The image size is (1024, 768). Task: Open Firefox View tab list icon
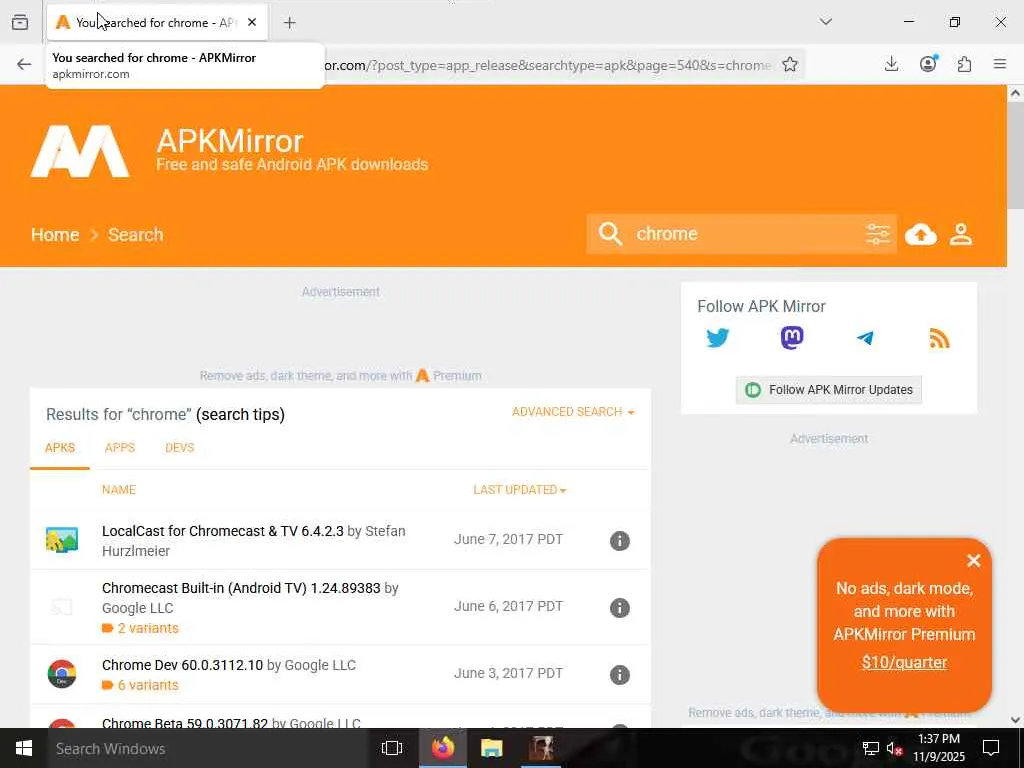(x=20, y=22)
